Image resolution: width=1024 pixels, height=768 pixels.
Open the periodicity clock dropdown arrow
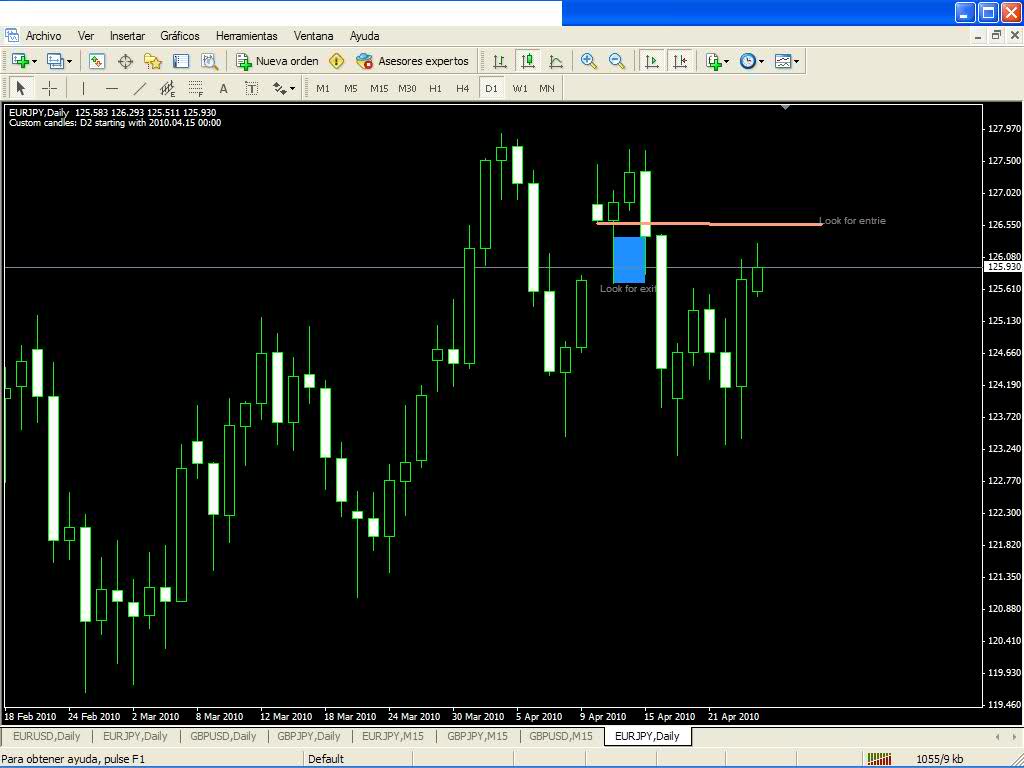[x=761, y=62]
